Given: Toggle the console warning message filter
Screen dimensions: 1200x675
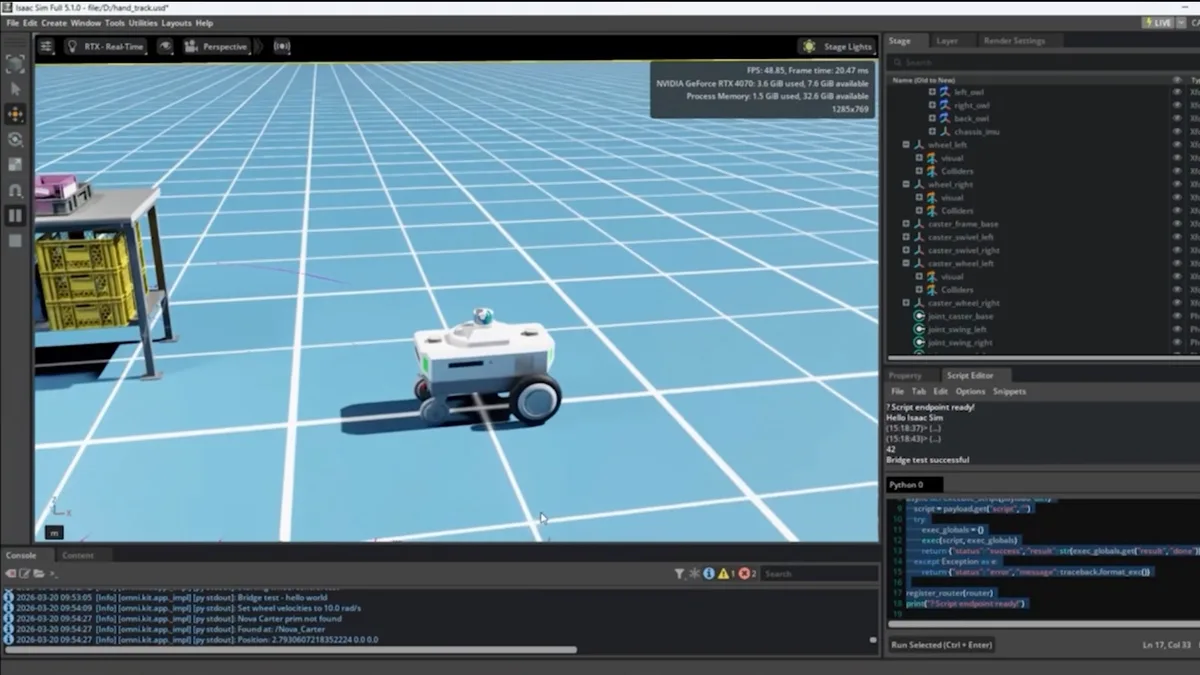Looking at the screenshot, I should coord(726,573).
